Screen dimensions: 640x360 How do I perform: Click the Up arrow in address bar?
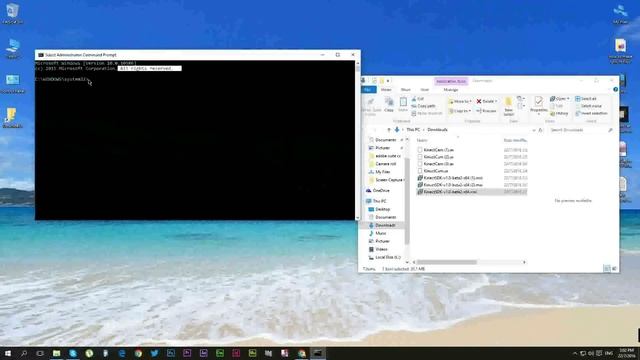(388, 130)
